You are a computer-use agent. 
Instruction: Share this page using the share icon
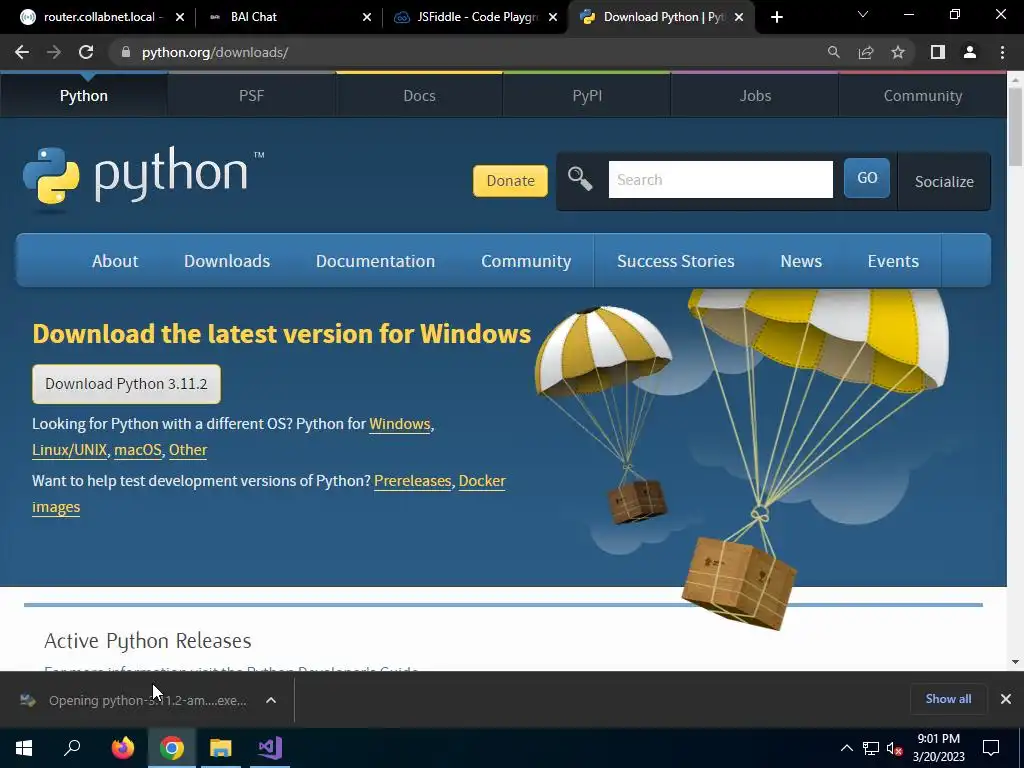tap(866, 52)
